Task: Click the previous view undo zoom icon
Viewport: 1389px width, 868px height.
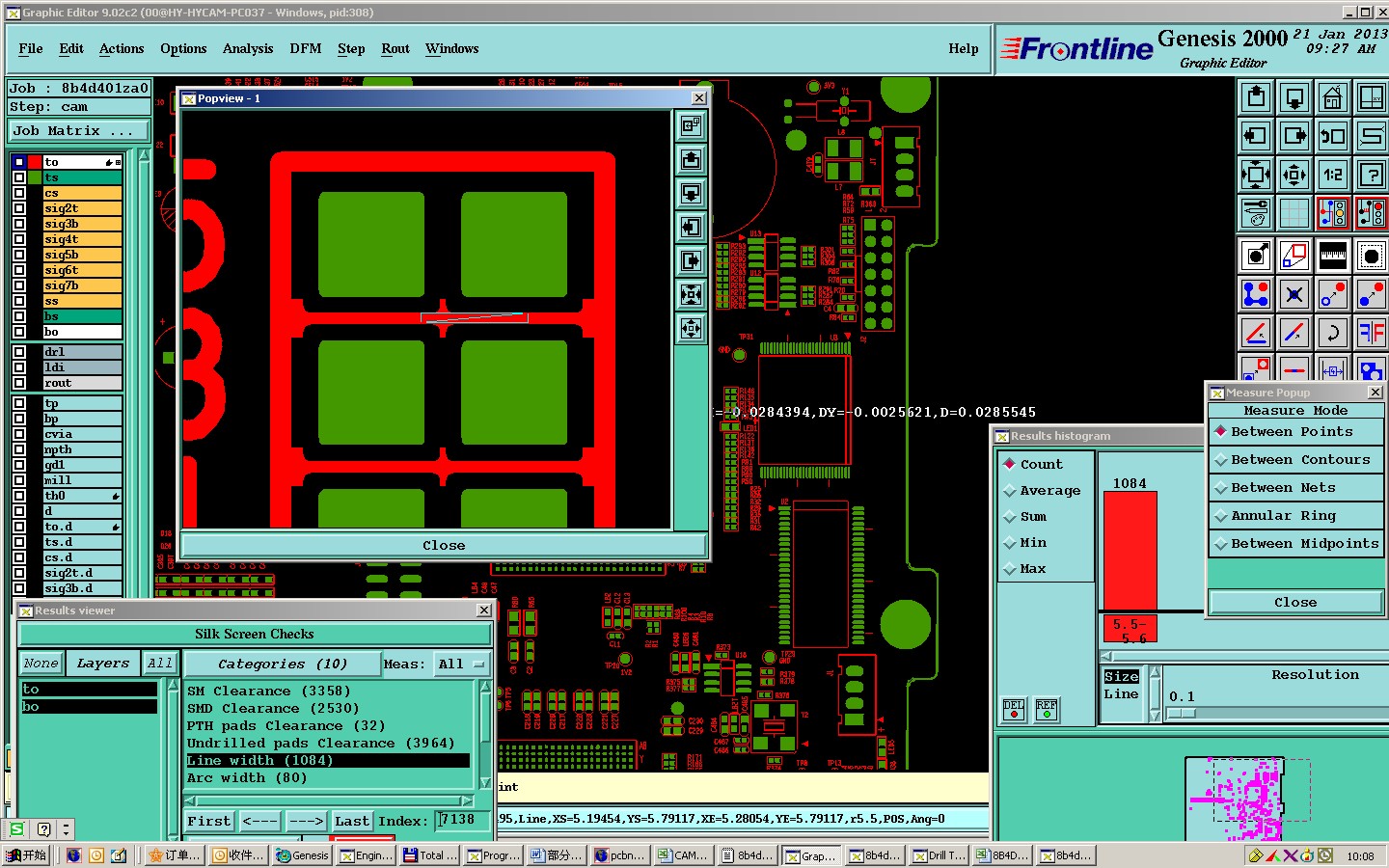Action: [x=1333, y=136]
